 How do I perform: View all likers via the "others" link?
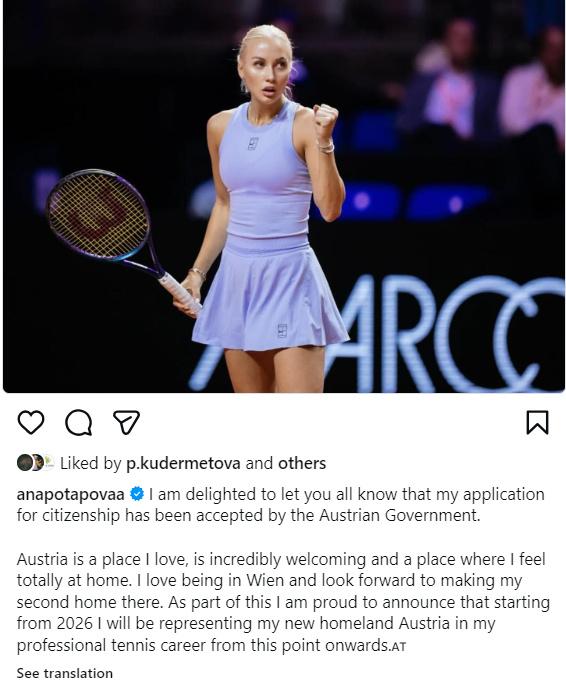302,463
